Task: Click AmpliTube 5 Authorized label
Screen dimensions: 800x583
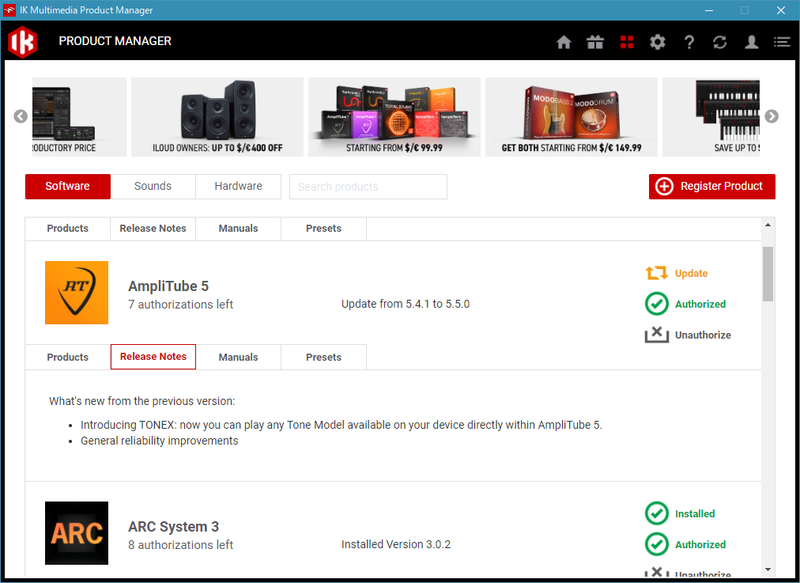Action: pos(700,304)
